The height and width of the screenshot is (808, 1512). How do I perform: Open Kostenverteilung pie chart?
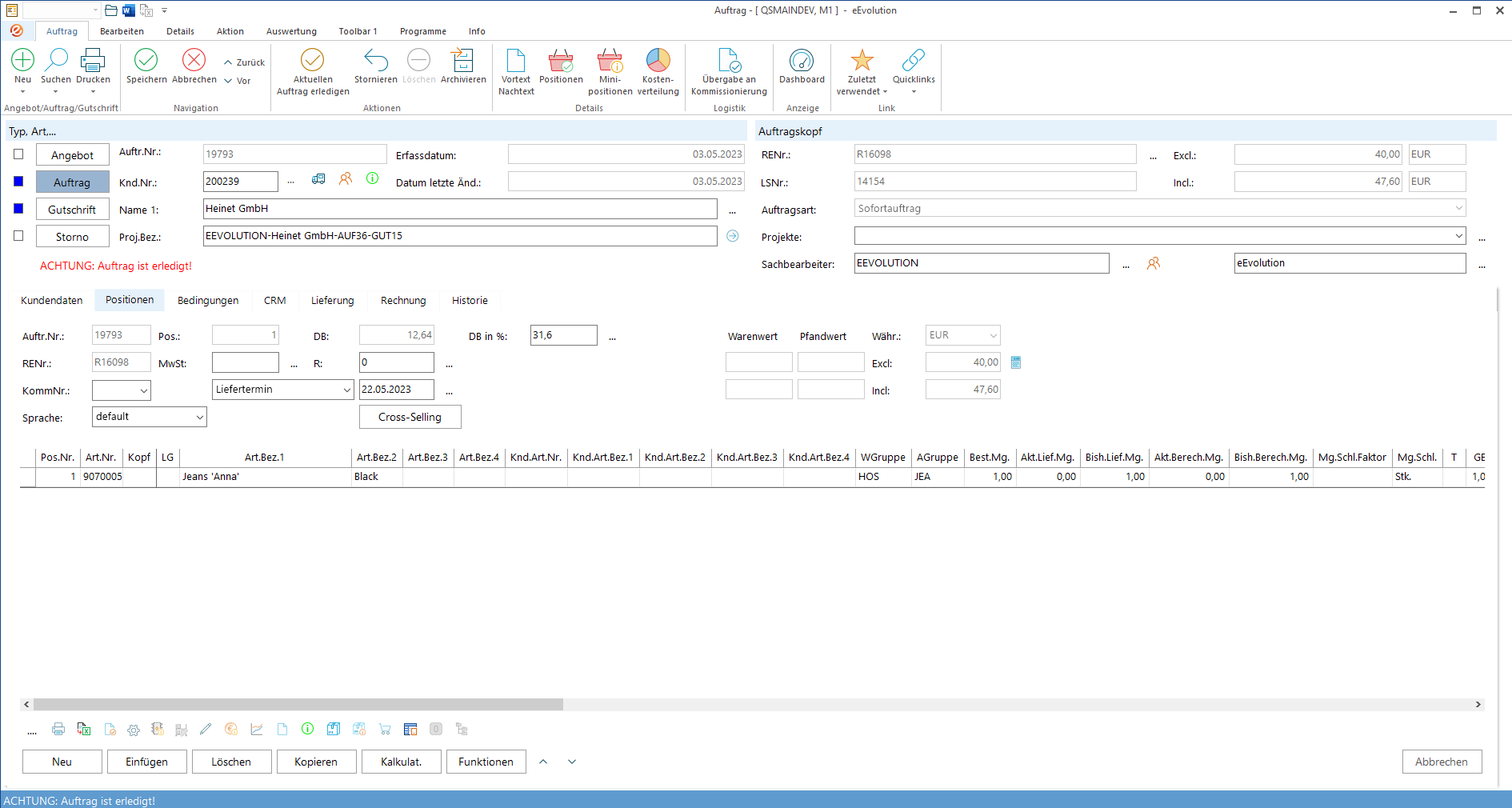click(658, 60)
